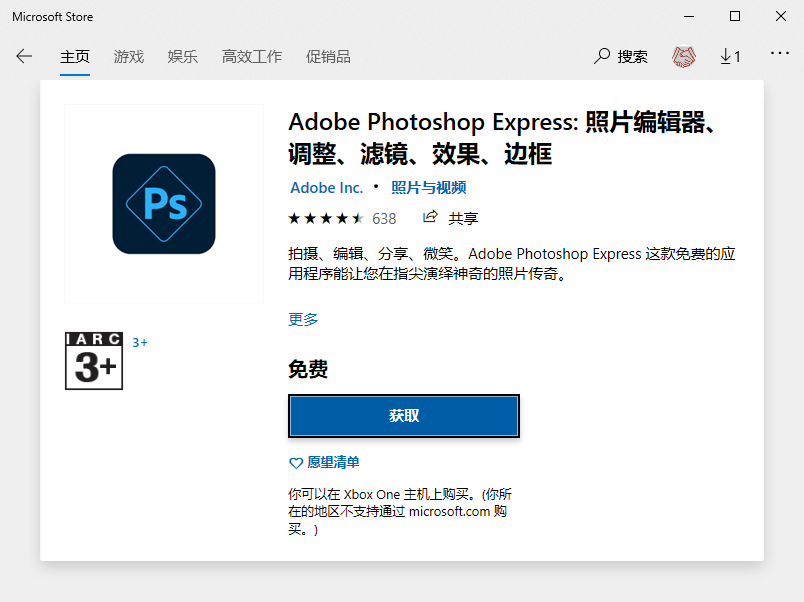Close the Microsoft Store window

point(781,16)
